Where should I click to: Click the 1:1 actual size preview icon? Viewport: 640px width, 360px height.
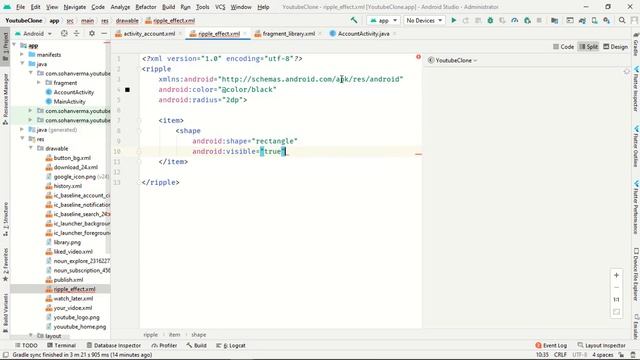pyautogui.click(x=616, y=300)
